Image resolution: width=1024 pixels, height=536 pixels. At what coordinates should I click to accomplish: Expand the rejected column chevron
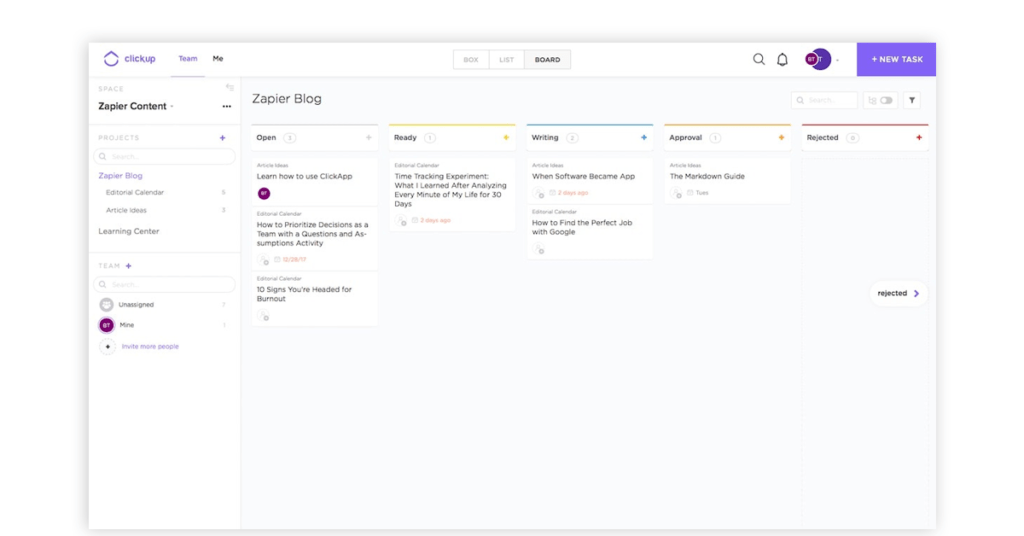(916, 293)
